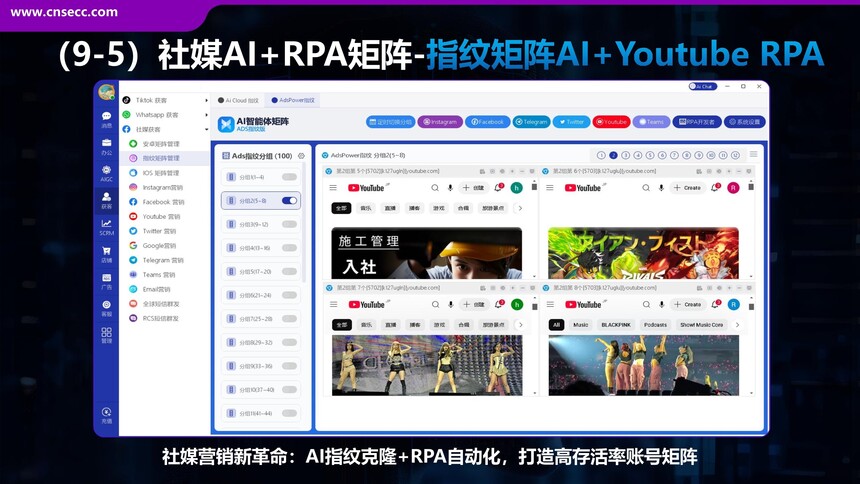Enable the 分组5(17~20) toggle

[x=290, y=271]
